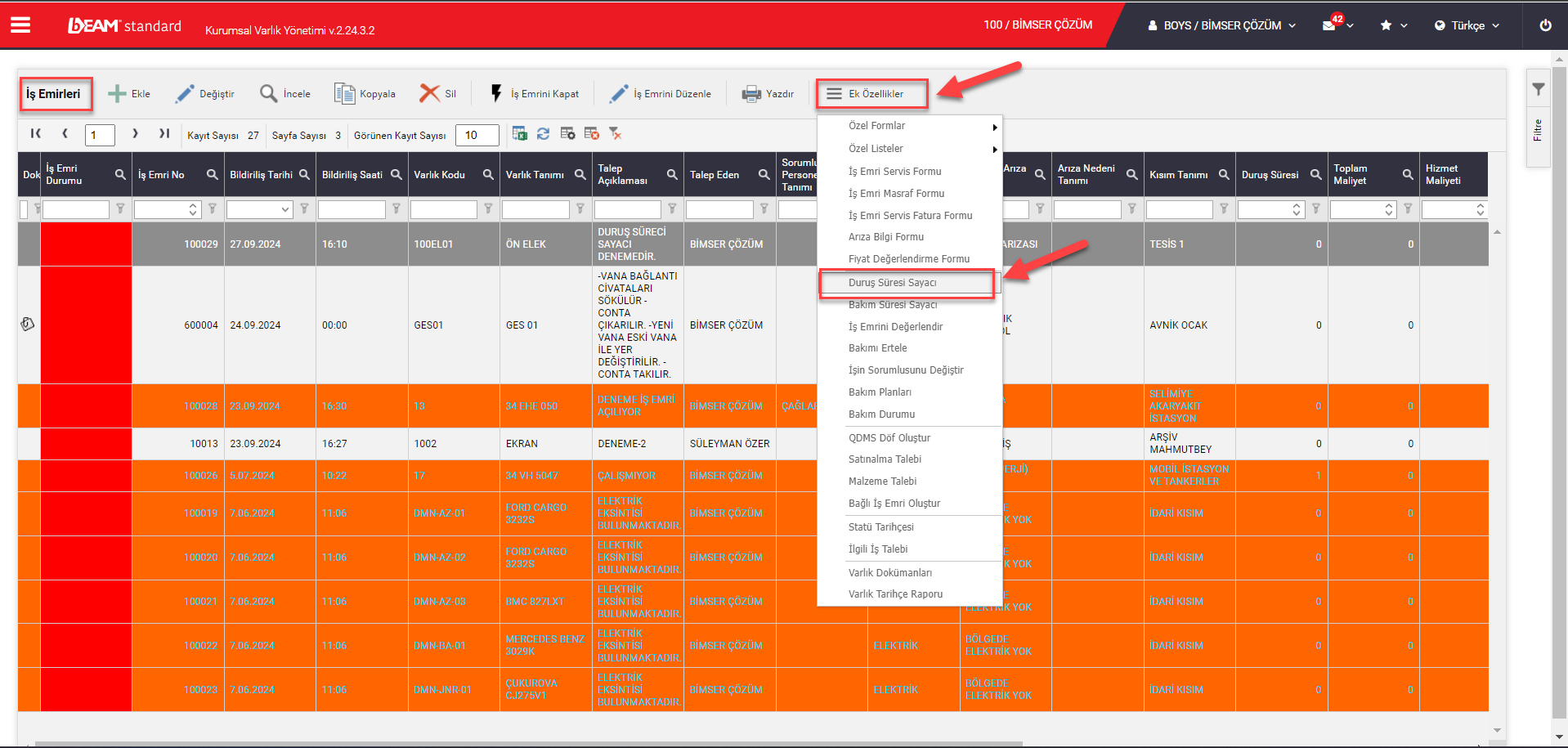Export the grid to Excel

point(519,133)
